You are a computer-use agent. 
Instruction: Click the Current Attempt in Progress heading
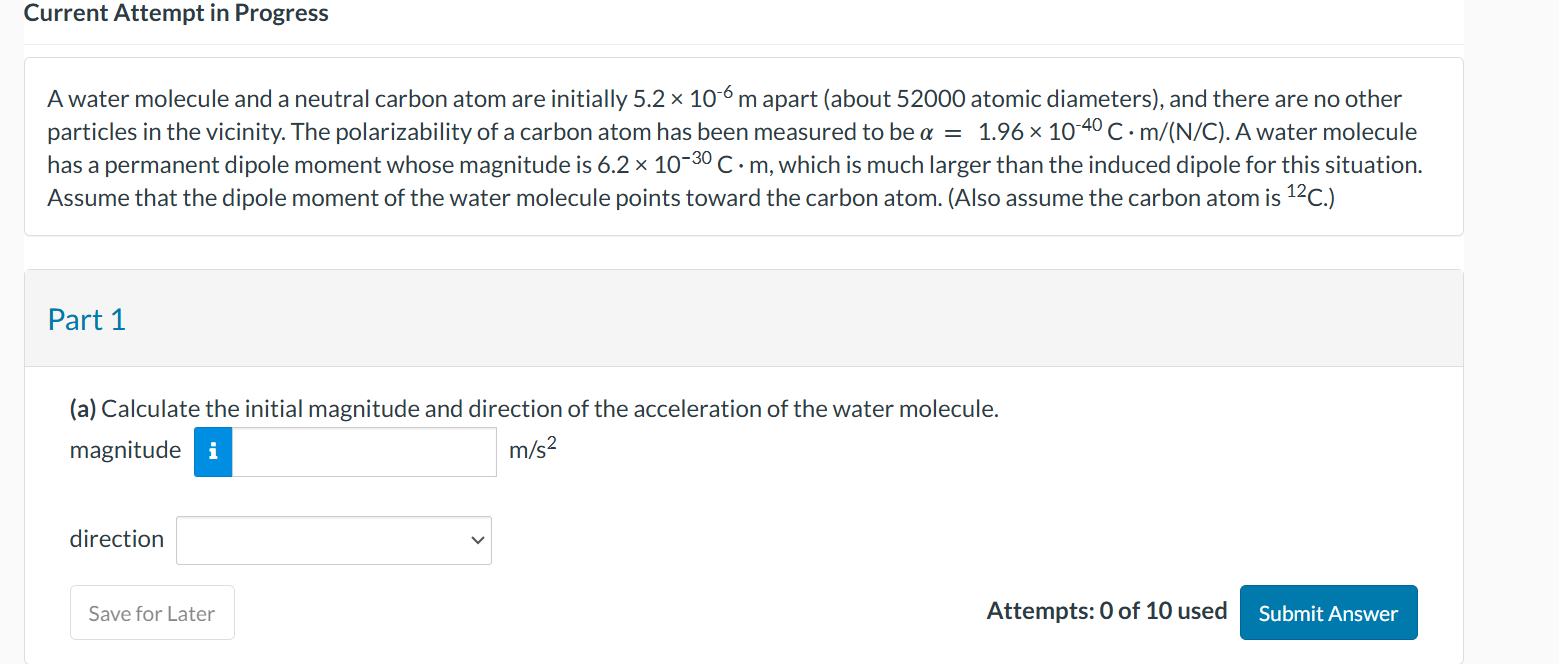point(176,13)
